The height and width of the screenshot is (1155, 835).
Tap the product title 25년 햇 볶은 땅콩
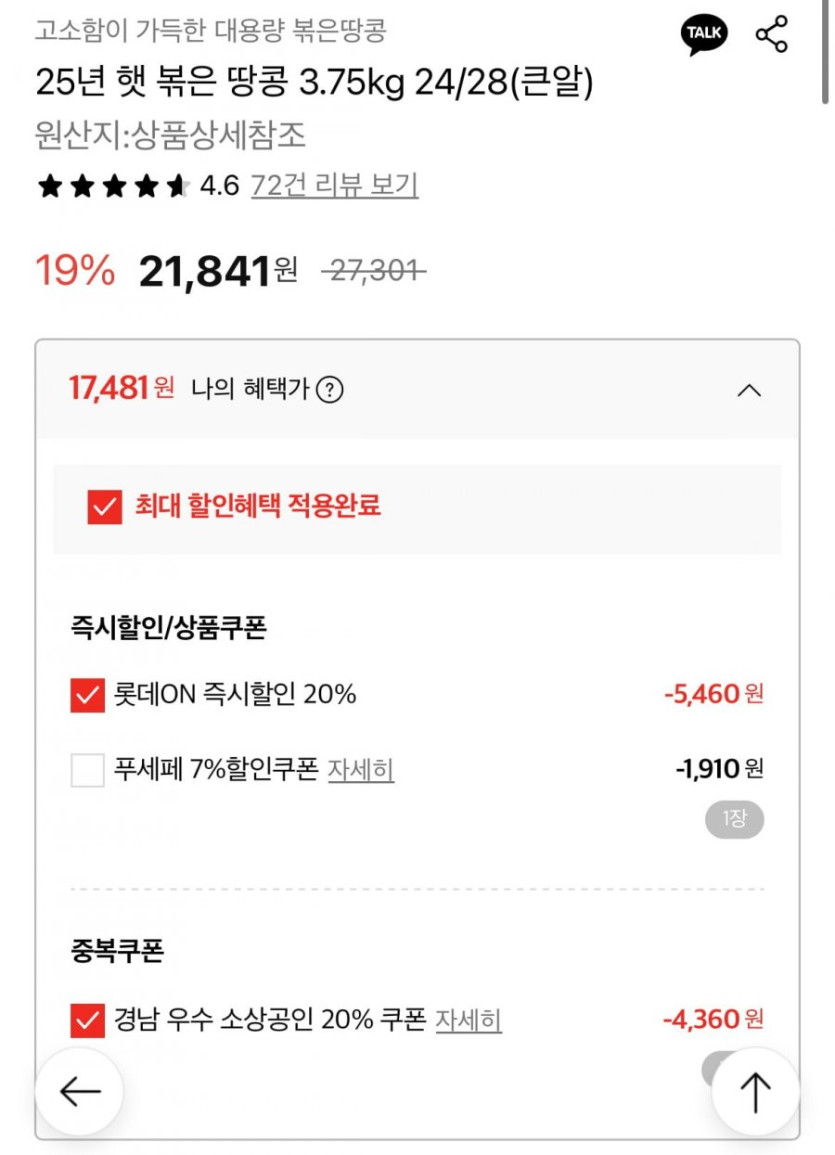pos(314,83)
